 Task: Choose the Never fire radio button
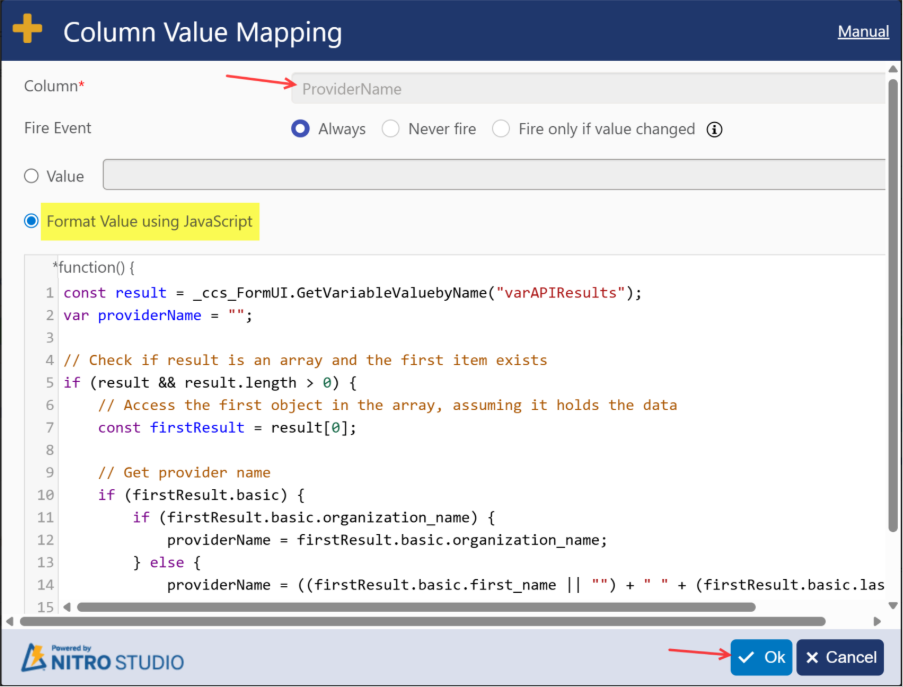coord(391,129)
